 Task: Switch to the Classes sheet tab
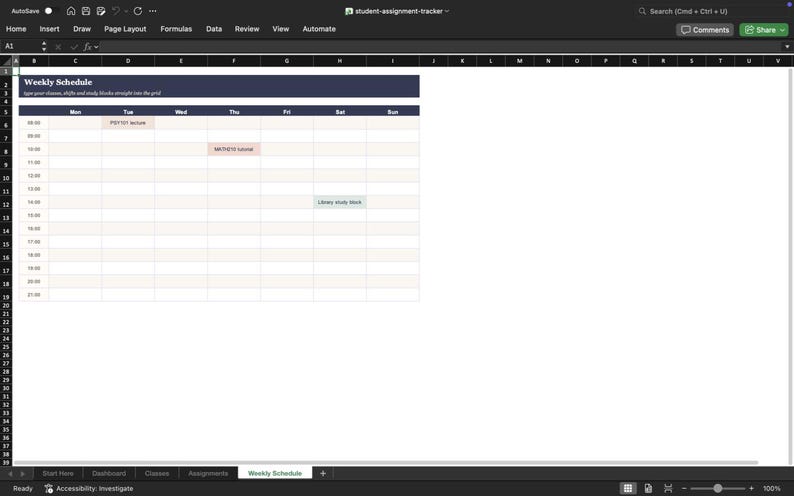[157, 474]
